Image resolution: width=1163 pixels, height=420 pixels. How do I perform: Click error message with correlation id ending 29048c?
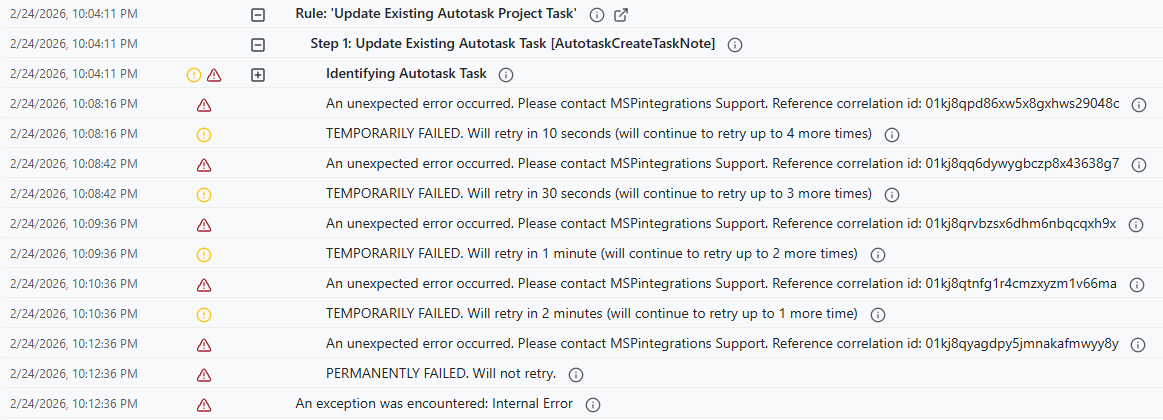point(722,104)
